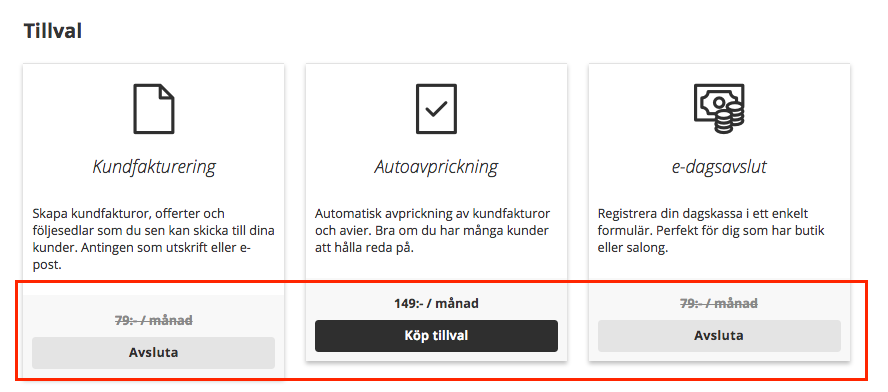Image resolution: width=888 pixels, height=392 pixels.
Task: Select the Autoavprickning add-on card
Action: click(436, 212)
